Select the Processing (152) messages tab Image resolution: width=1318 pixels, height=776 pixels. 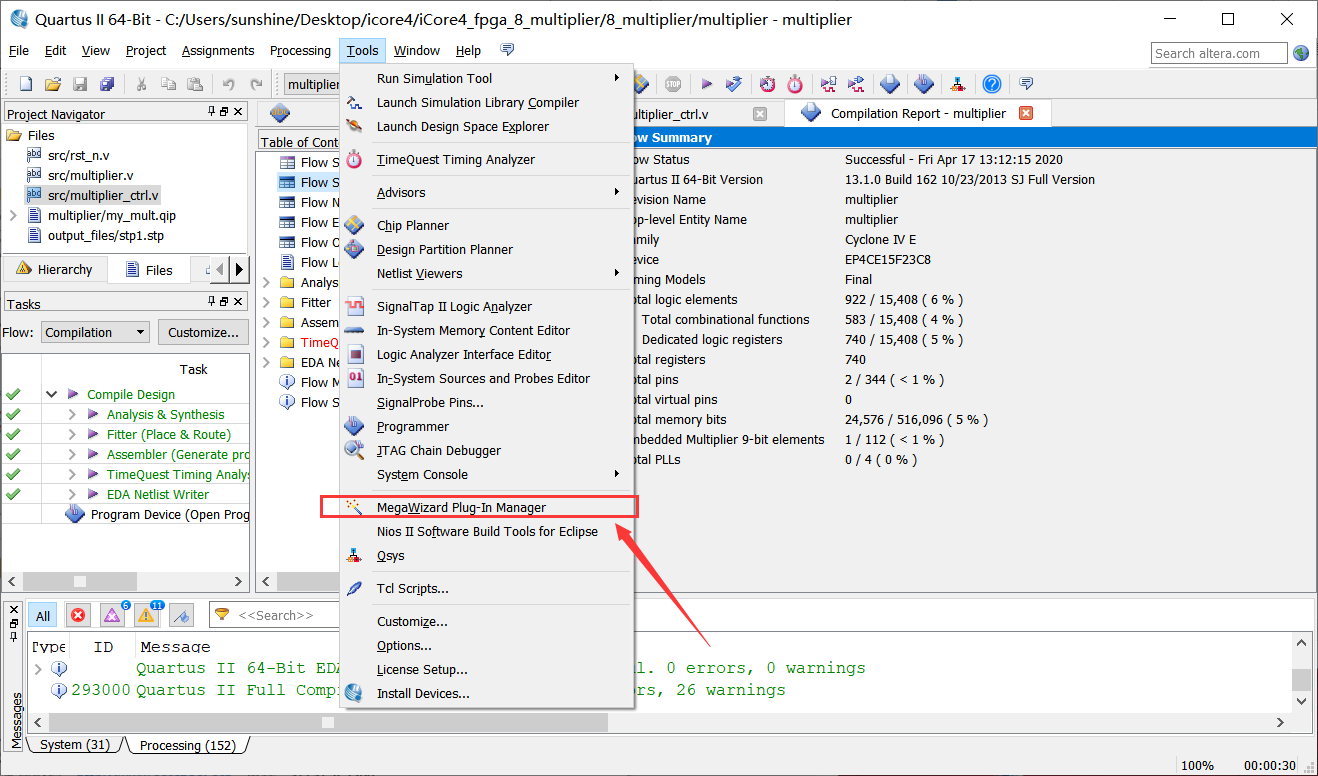[187, 745]
